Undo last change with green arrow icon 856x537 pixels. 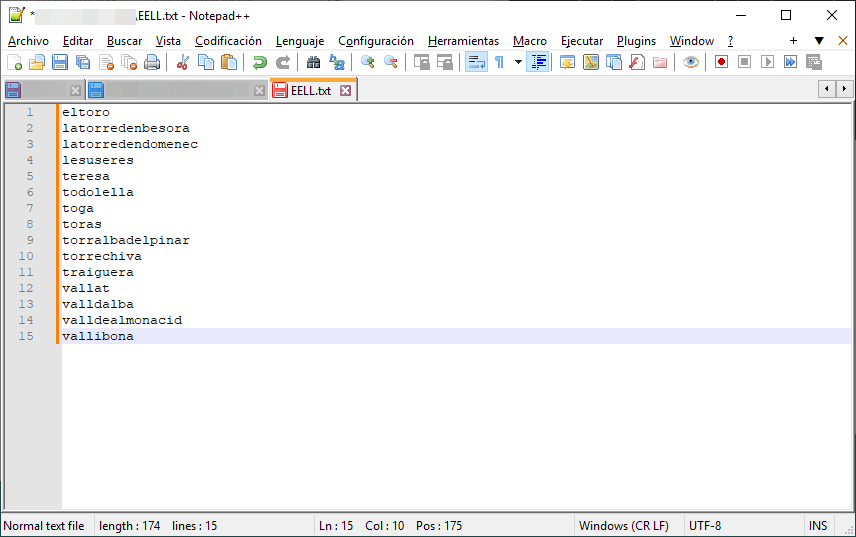point(259,62)
